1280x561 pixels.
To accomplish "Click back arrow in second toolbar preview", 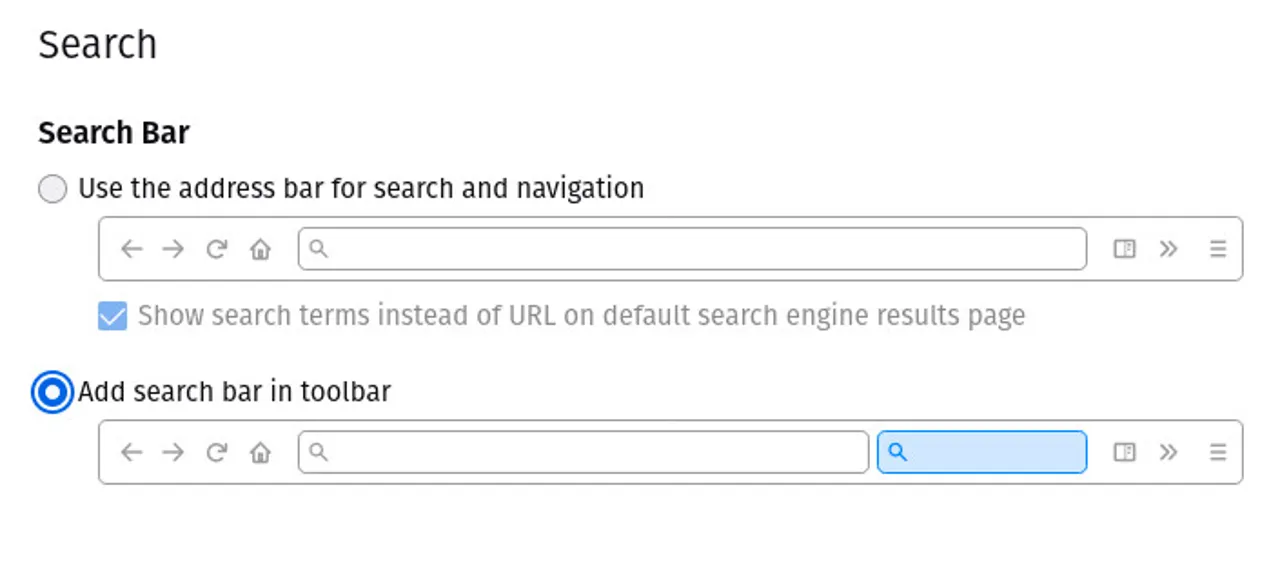I will pyautogui.click(x=131, y=452).
